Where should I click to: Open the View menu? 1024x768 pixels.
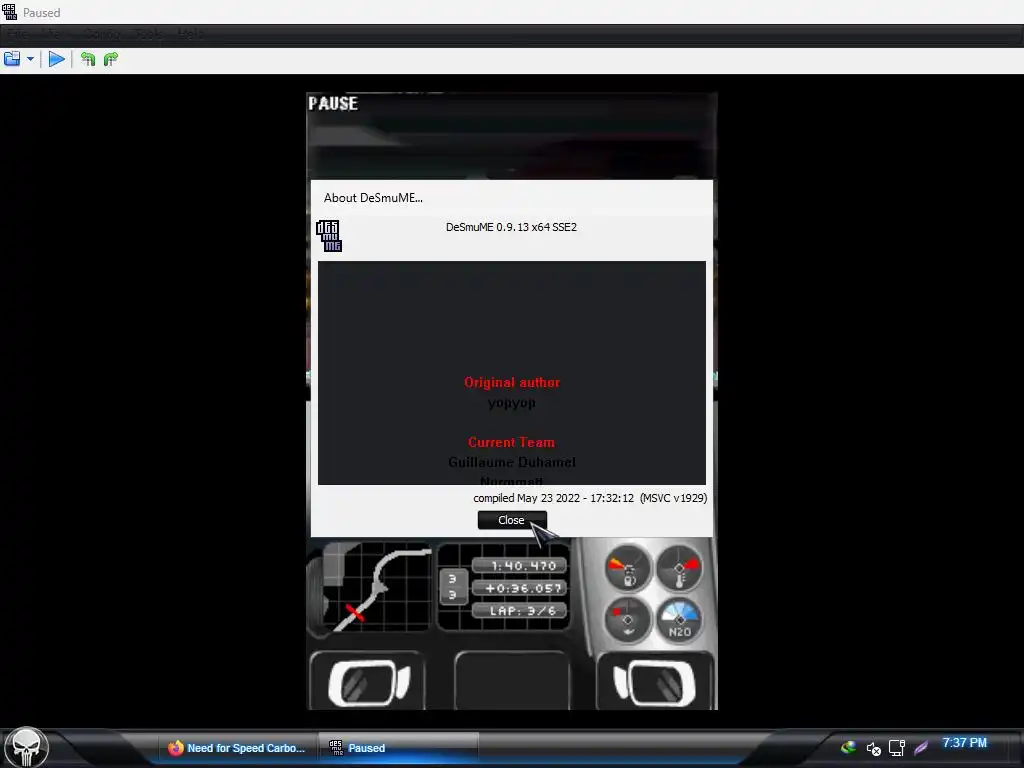click(51, 33)
